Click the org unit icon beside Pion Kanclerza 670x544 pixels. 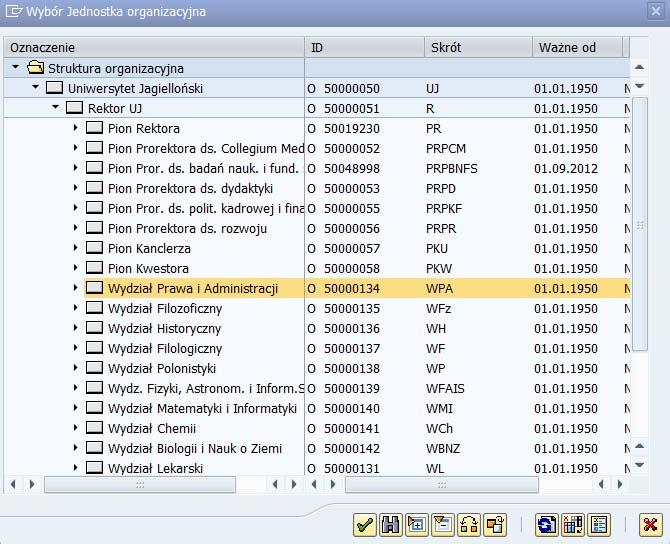click(94, 248)
